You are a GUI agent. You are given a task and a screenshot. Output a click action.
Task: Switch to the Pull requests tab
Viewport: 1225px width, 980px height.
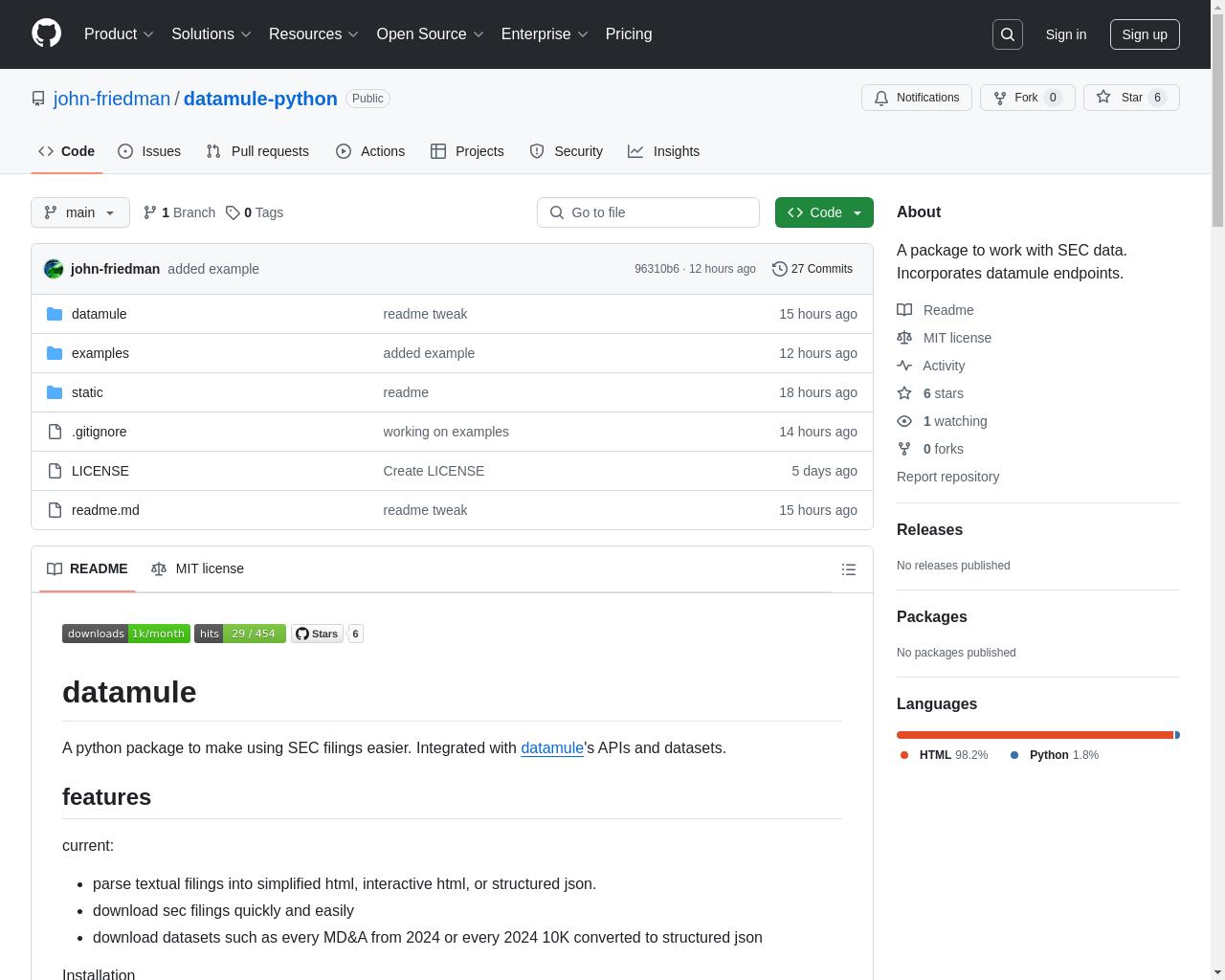257,151
